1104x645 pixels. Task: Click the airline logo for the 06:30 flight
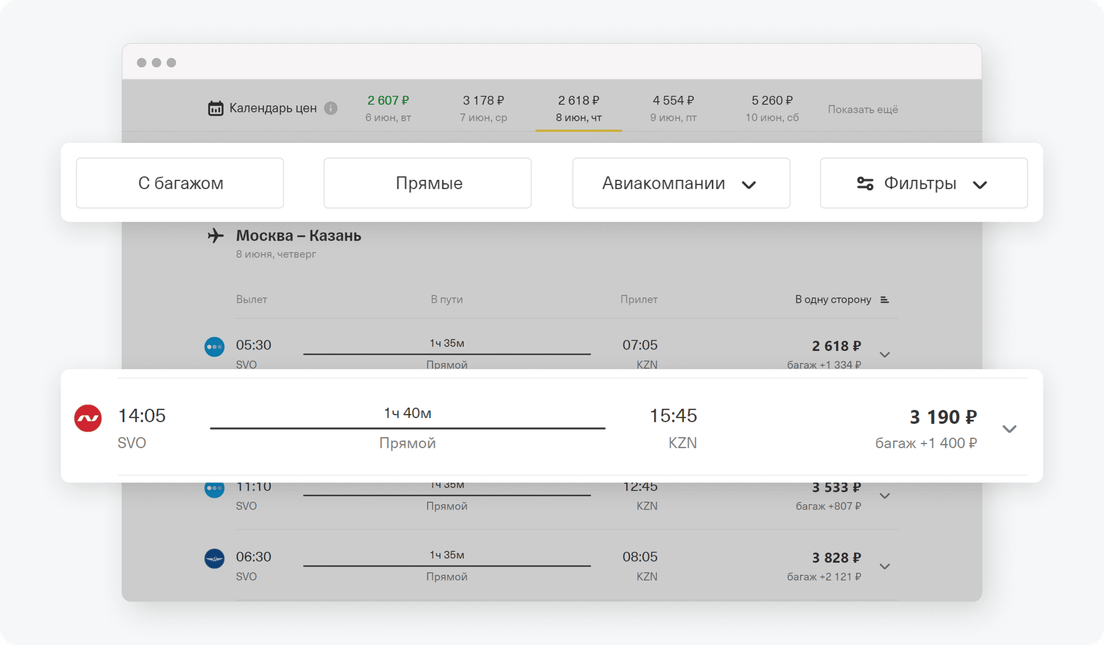tap(214, 558)
